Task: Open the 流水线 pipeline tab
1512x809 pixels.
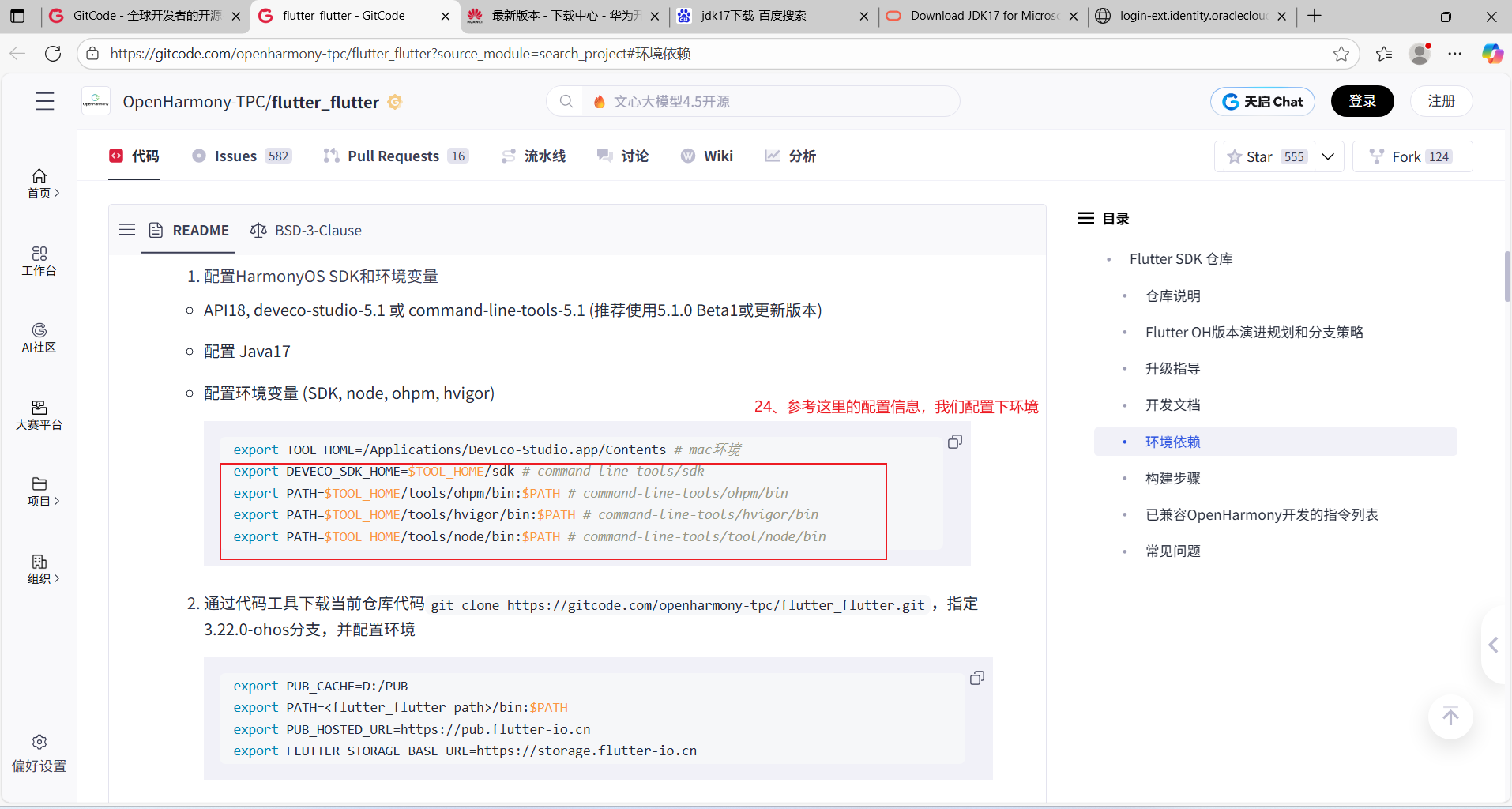Action: click(x=533, y=156)
